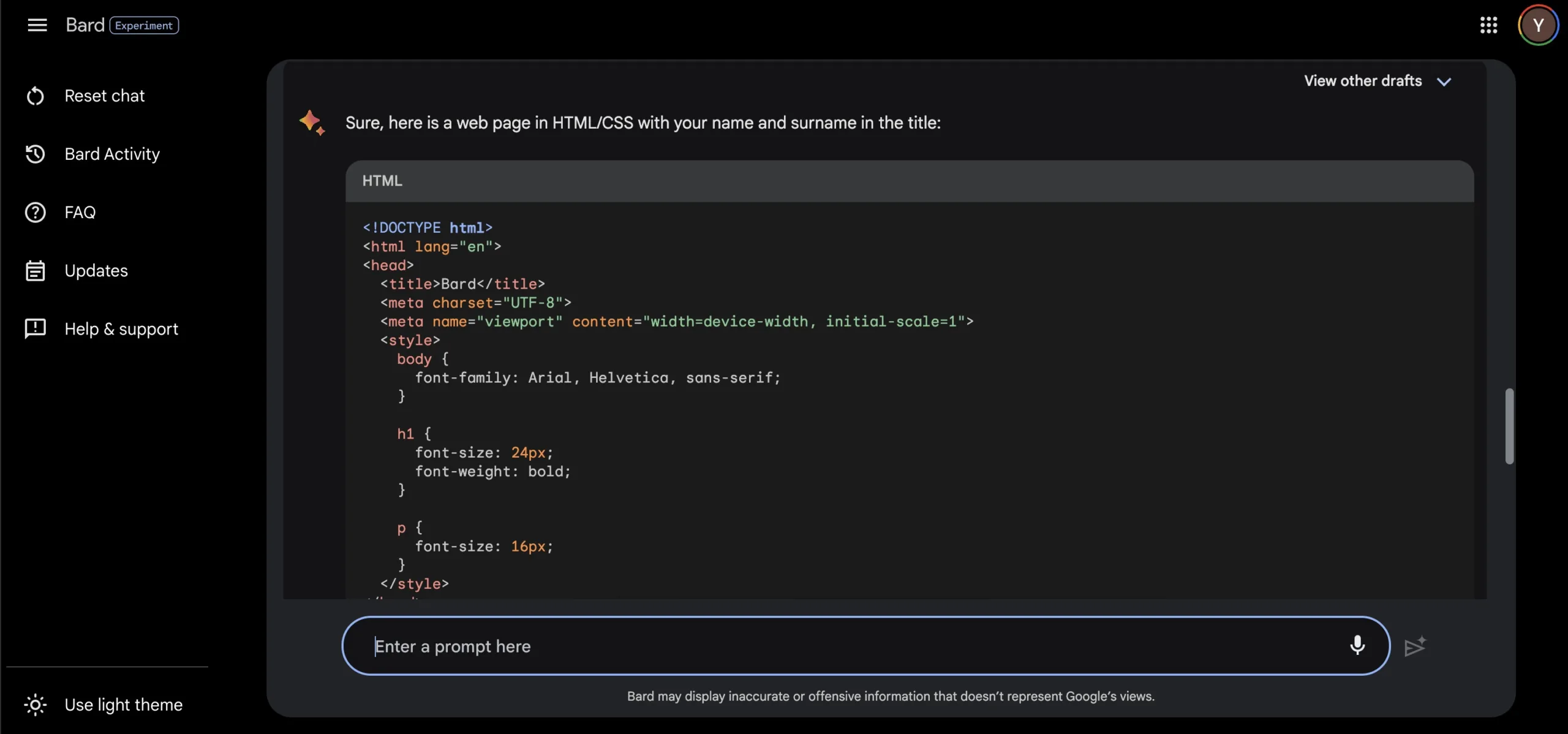Screen dimensions: 1568x734
Task: Click the Updates calendar icon
Action: pos(36,271)
